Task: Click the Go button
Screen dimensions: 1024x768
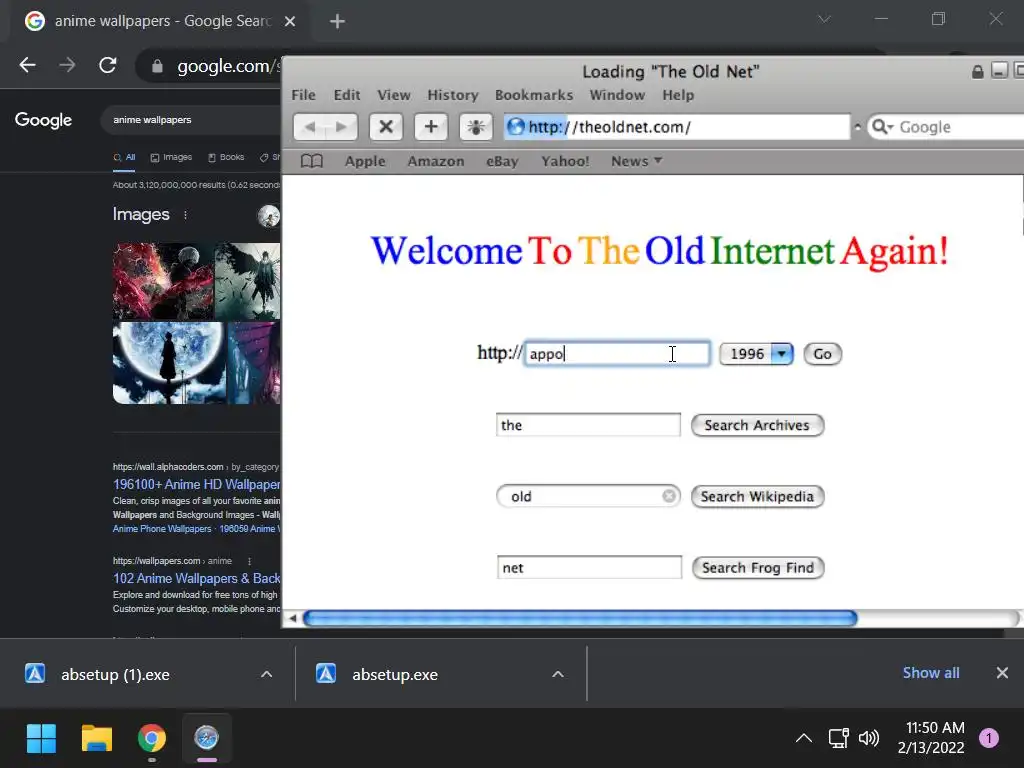Action: [x=822, y=353]
